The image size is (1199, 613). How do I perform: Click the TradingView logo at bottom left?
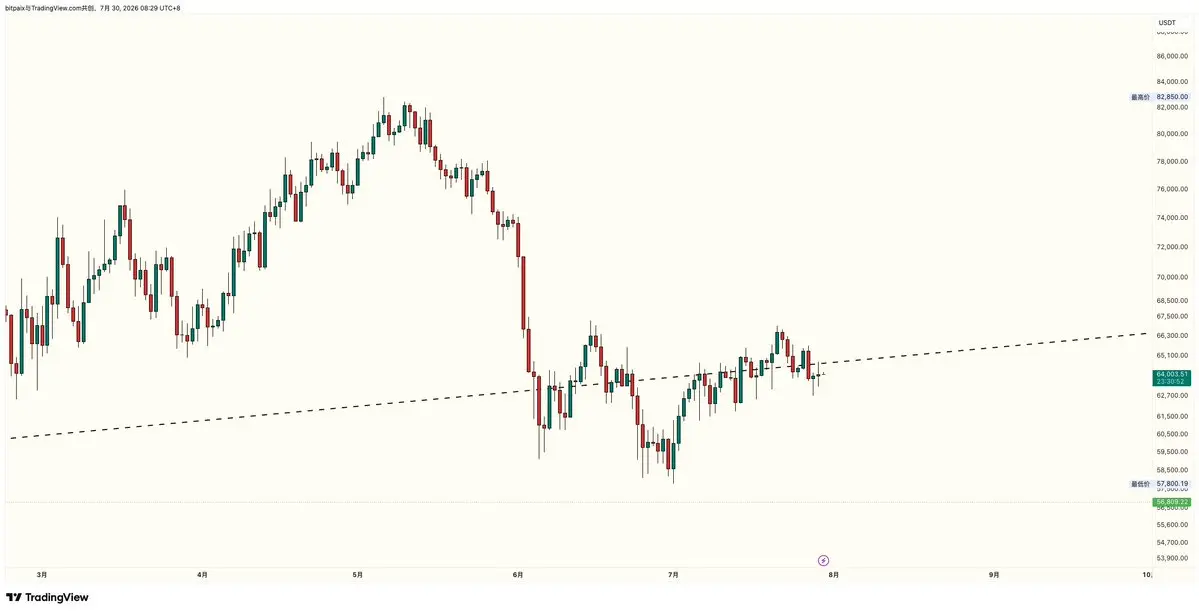tap(47, 597)
